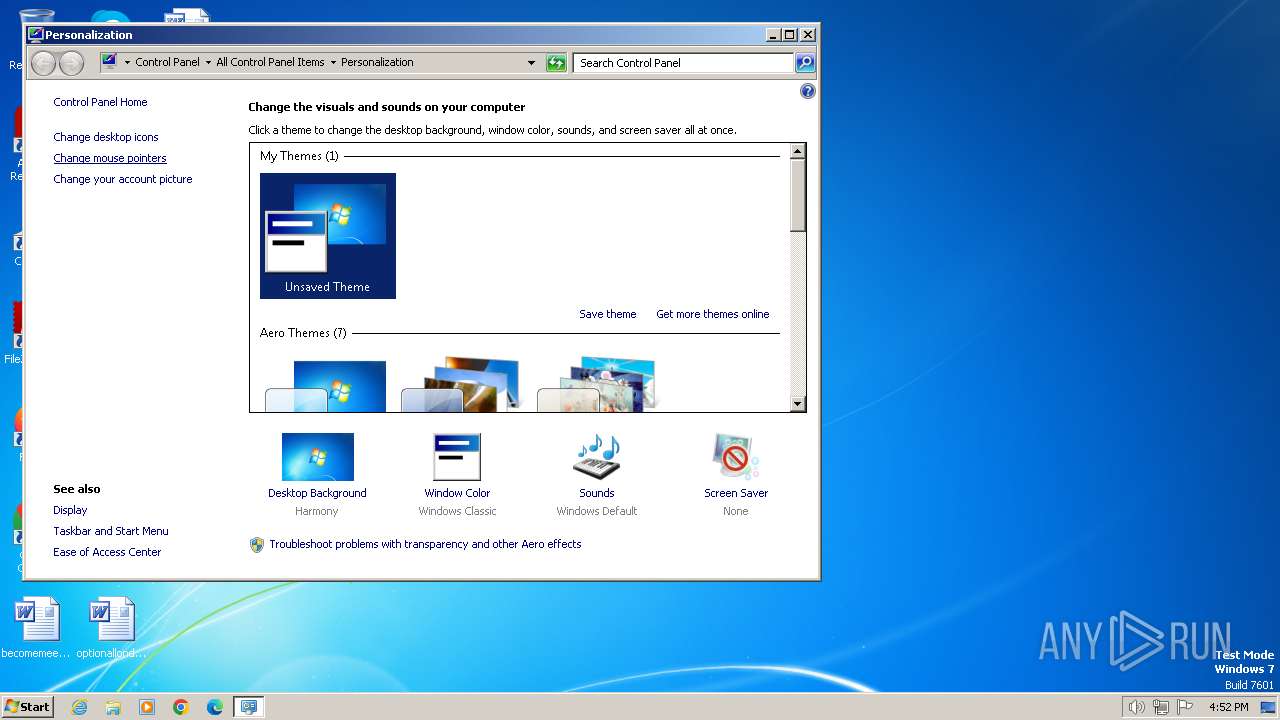Open Control Panel Home link
Screen dimensions: 1280x720
point(100,102)
